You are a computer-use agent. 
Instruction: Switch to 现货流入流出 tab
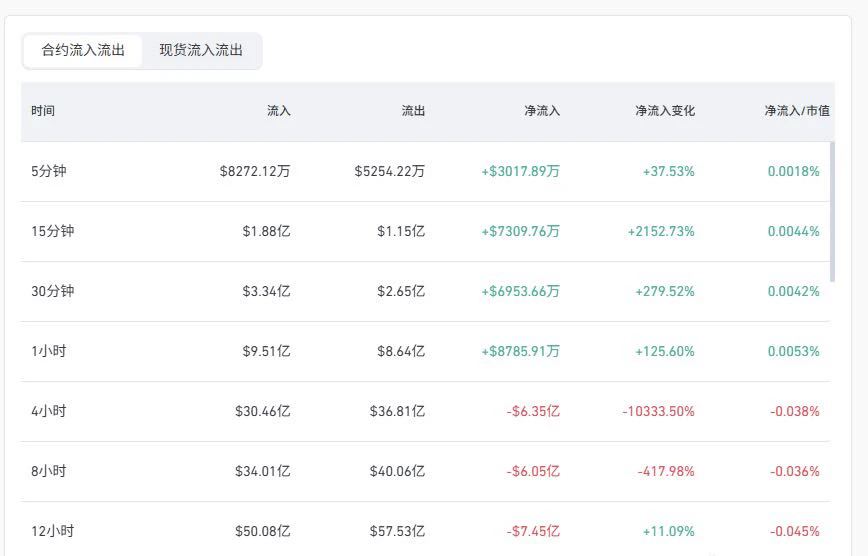[x=201, y=50]
